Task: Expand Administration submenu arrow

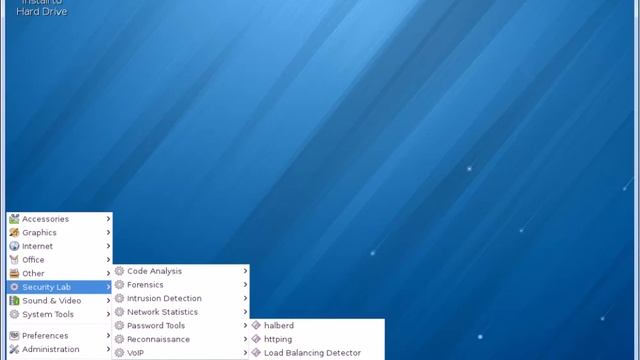Action: click(x=108, y=349)
